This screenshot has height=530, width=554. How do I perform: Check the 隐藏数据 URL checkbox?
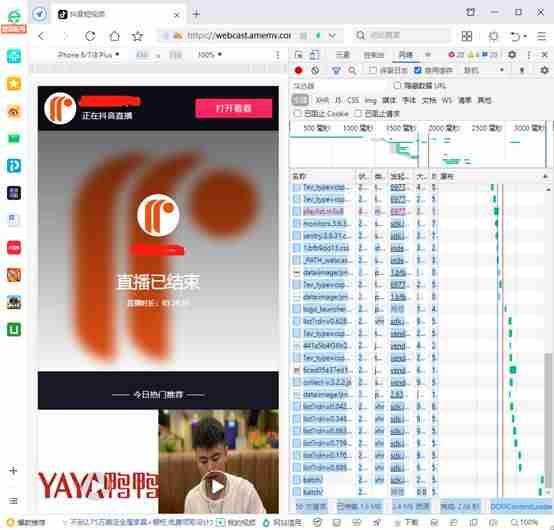tap(397, 86)
